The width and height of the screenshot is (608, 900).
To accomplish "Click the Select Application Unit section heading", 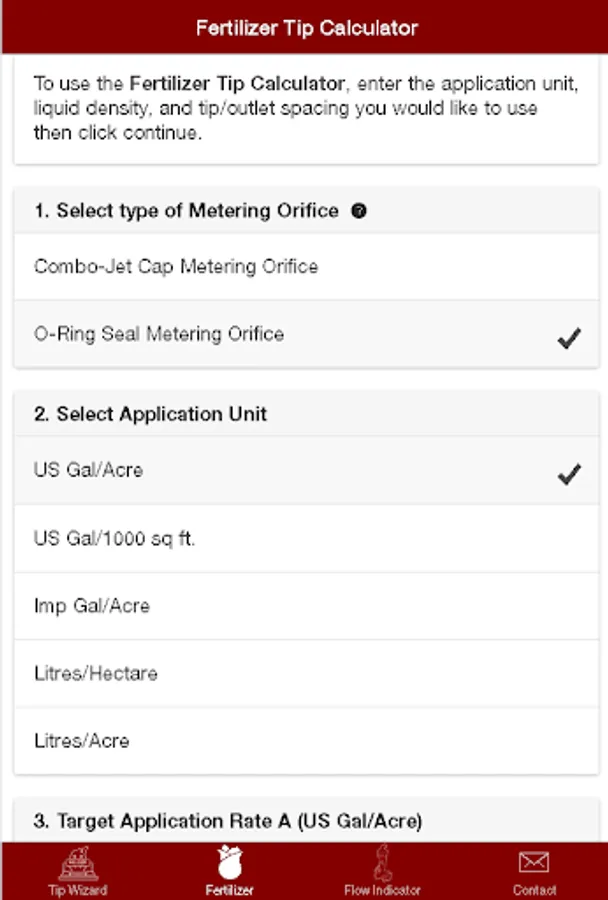I will pyautogui.click(x=150, y=414).
